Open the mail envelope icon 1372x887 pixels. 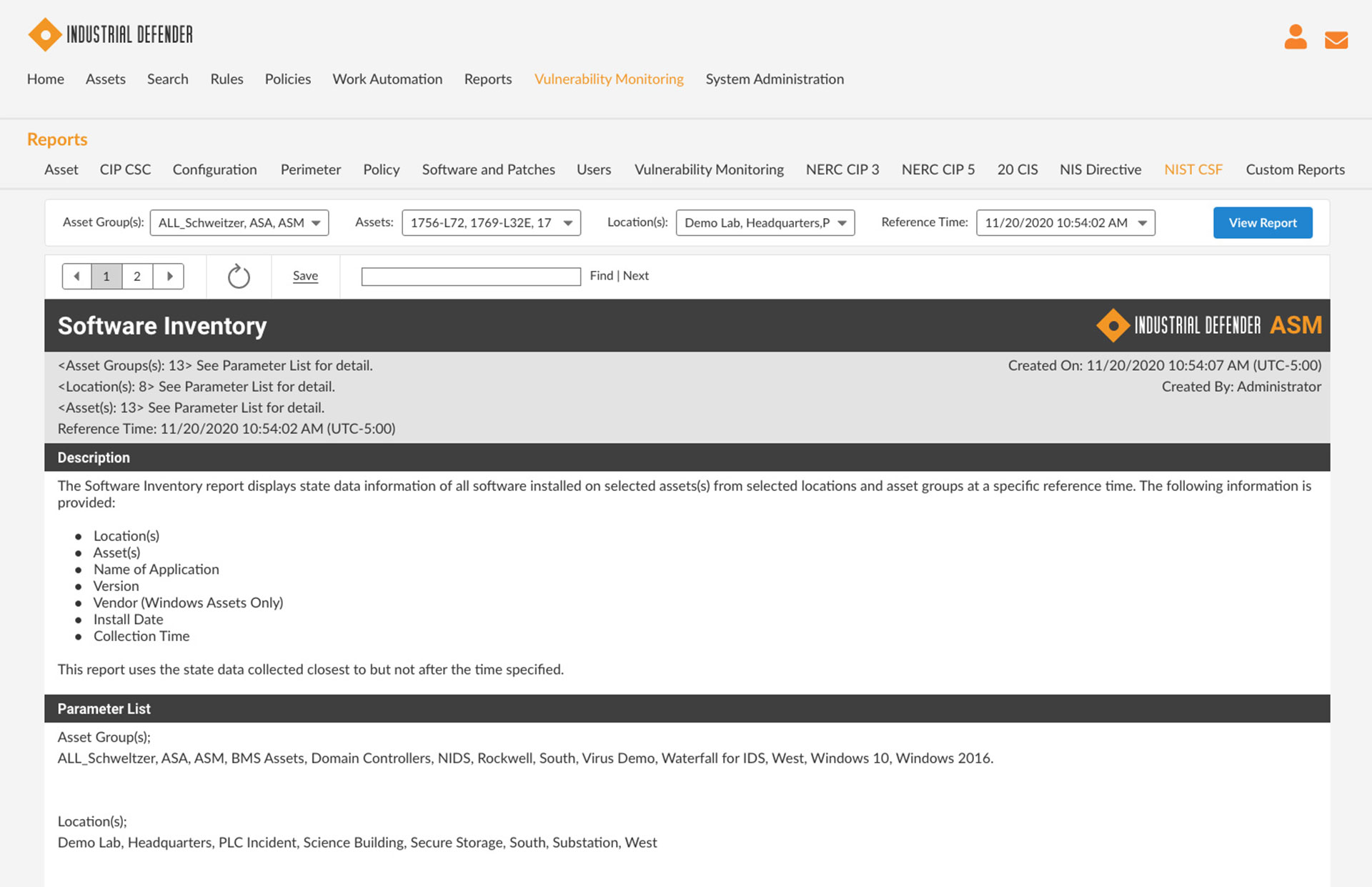point(1336,40)
